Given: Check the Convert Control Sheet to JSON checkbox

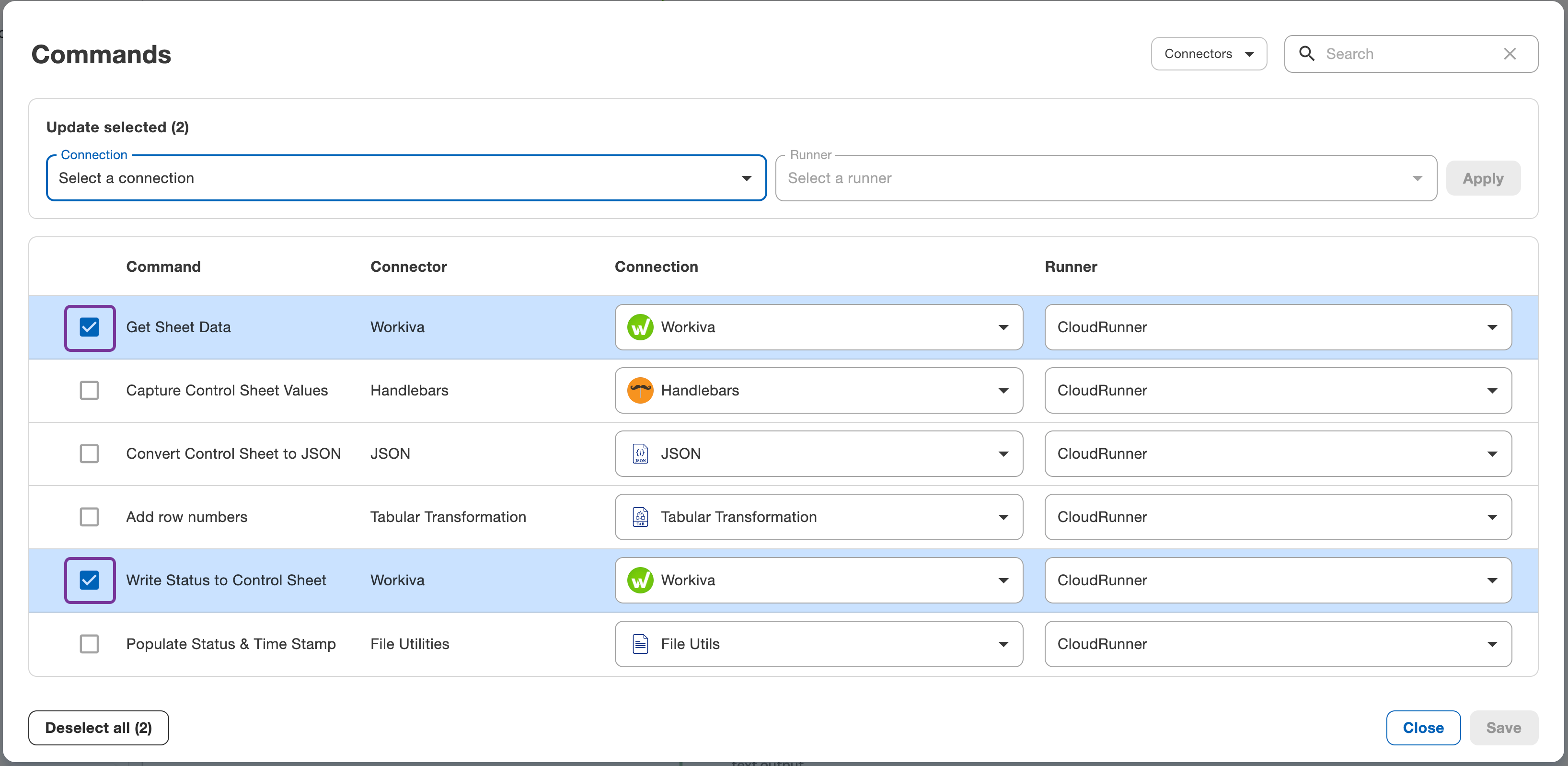Looking at the screenshot, I should 90,453.
